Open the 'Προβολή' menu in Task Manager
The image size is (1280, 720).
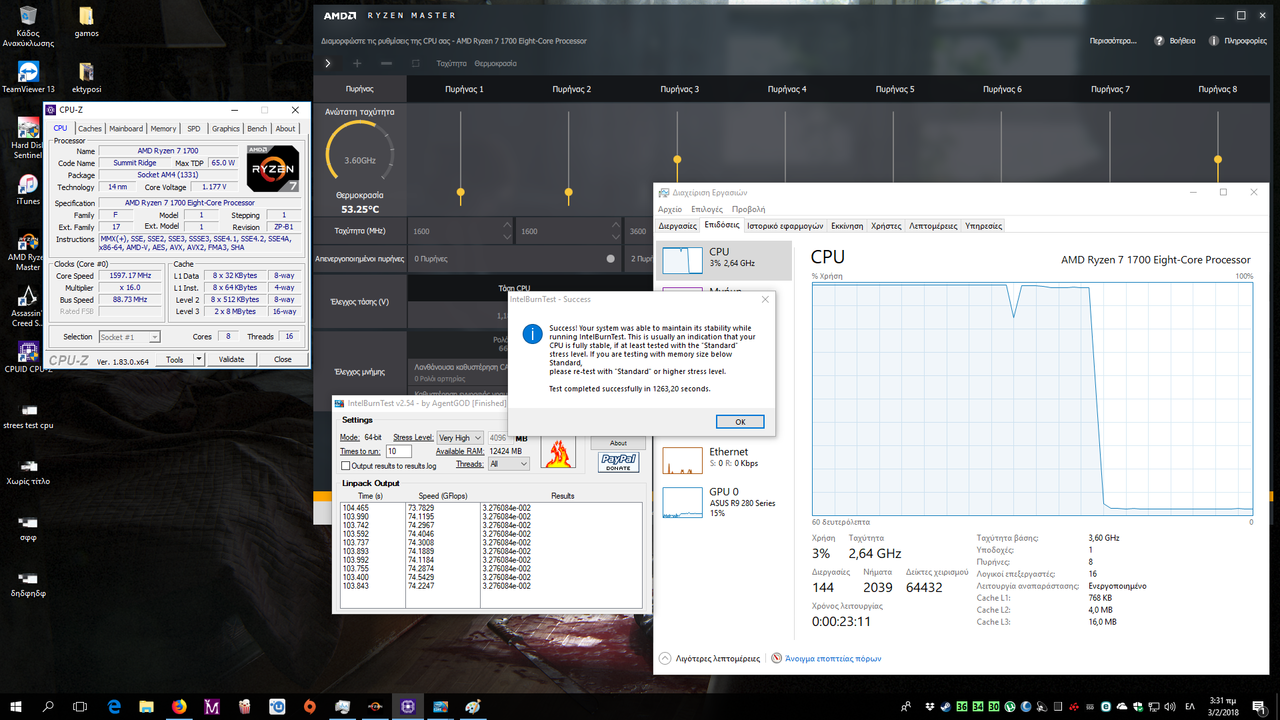click(x=749, y=209)
